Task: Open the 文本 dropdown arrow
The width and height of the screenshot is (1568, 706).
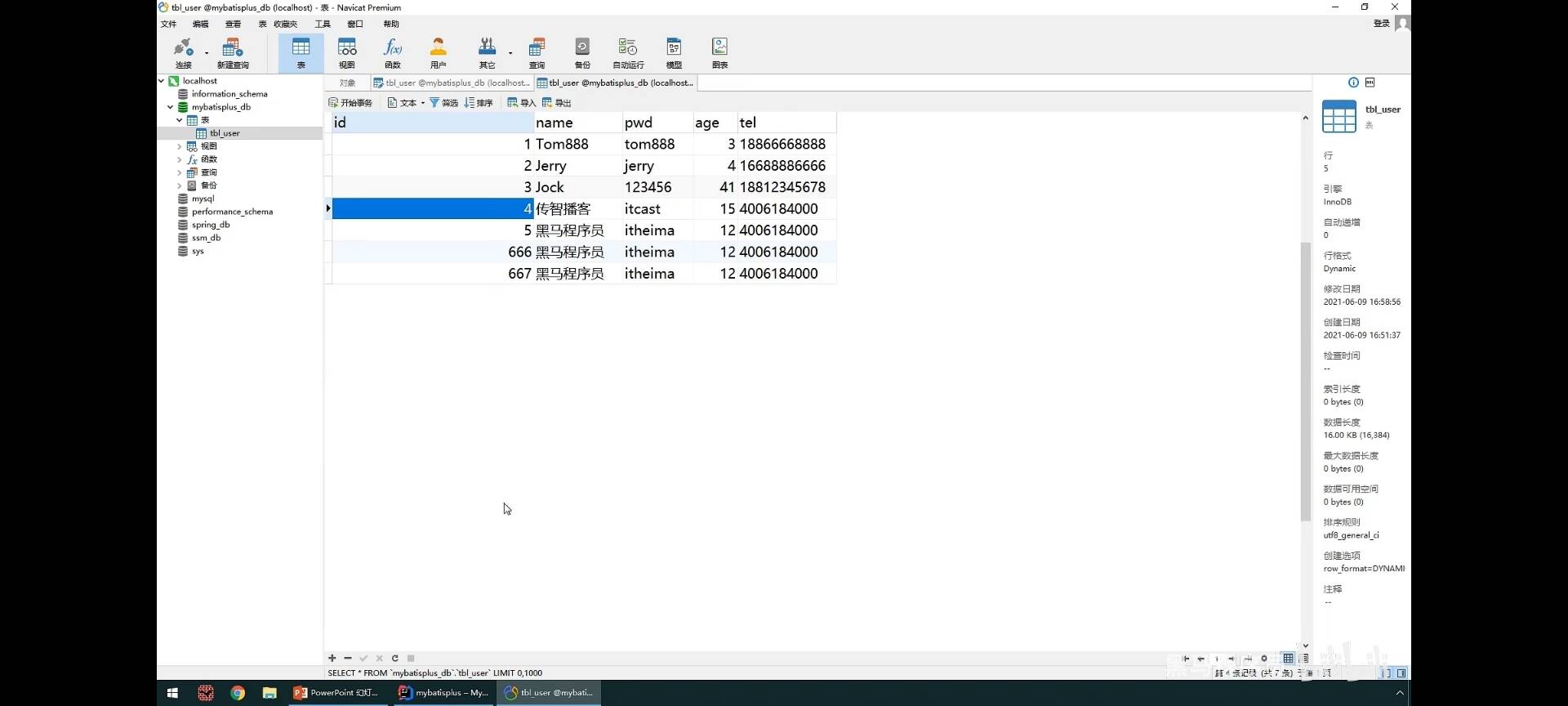Action: coord(422,103)
